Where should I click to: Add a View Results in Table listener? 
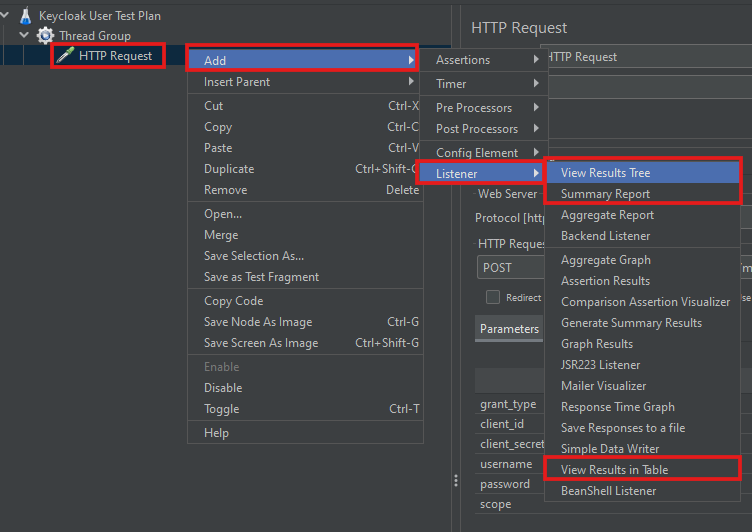click(643, 470)
